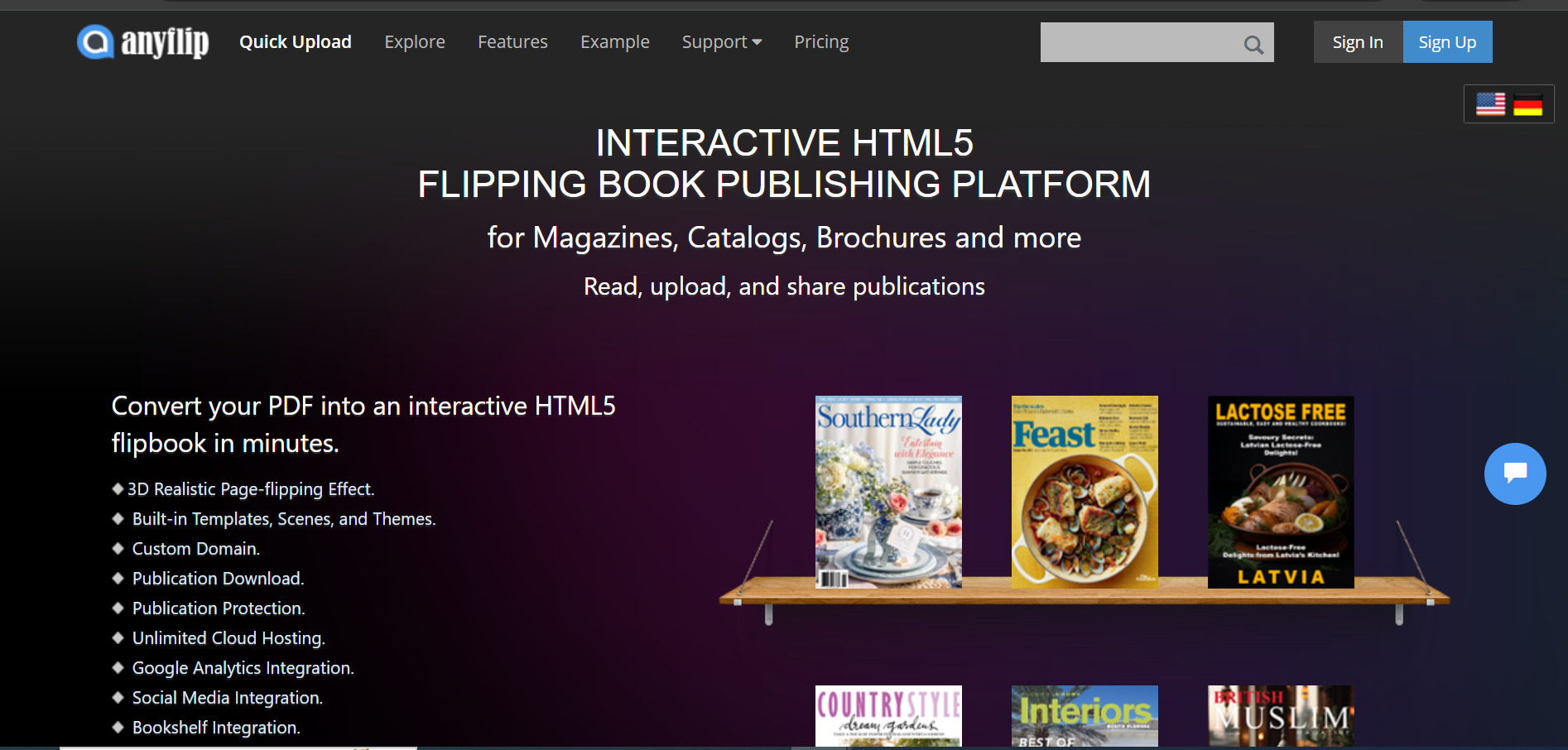Go to the Features section
Viewport: 1568px width, 750px height.
pos(512,41)
